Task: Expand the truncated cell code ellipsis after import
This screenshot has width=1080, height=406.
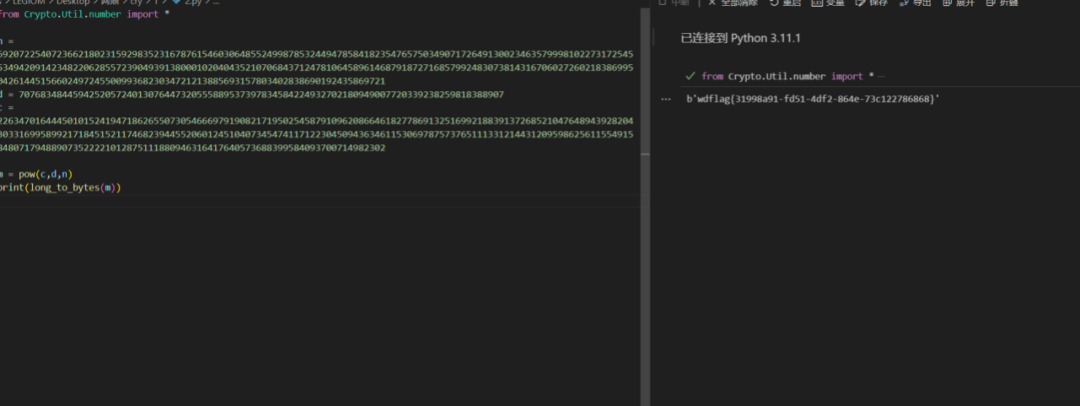Action: [882, 76]
